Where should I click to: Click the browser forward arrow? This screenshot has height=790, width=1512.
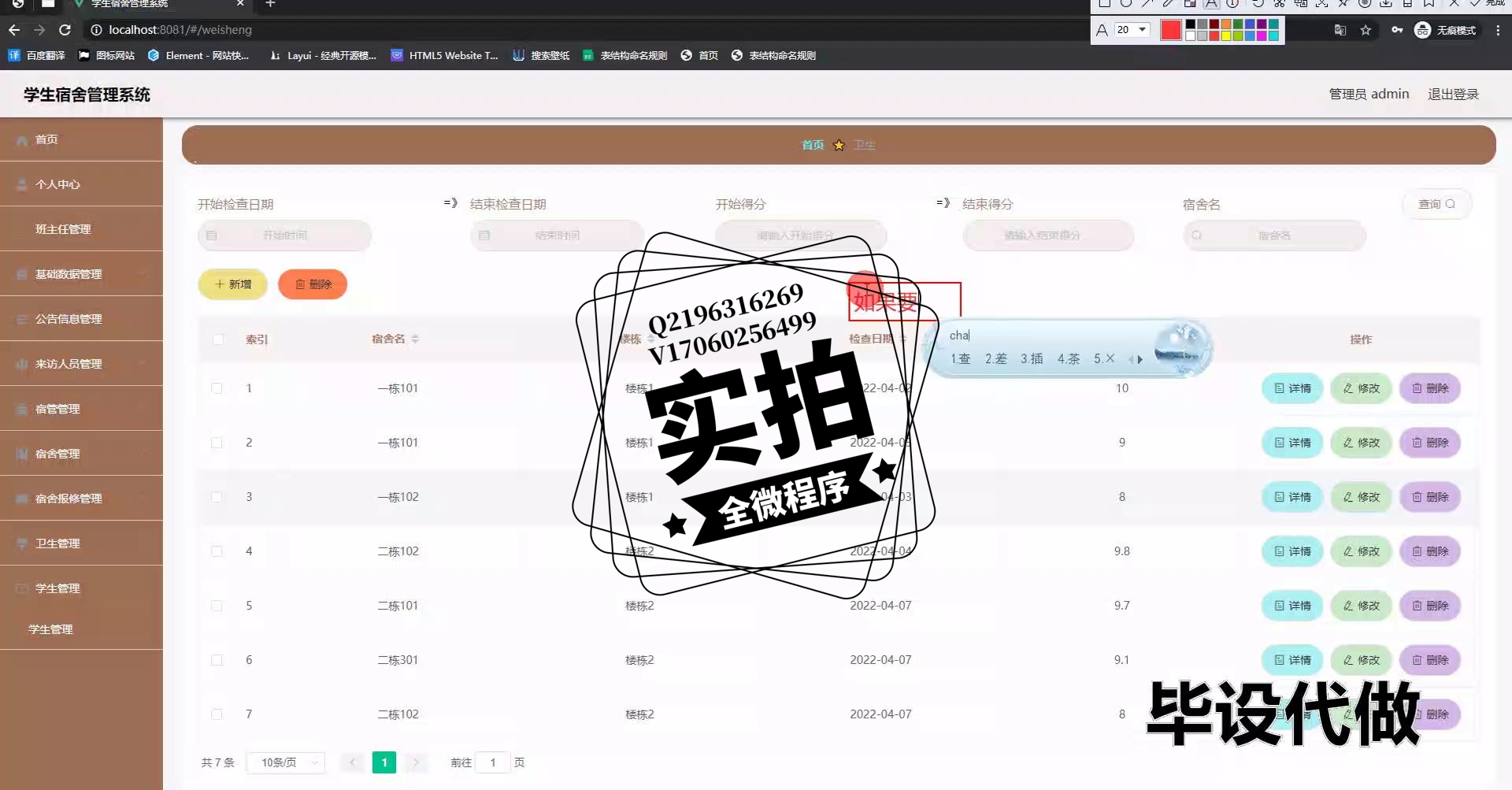point(39,30)
